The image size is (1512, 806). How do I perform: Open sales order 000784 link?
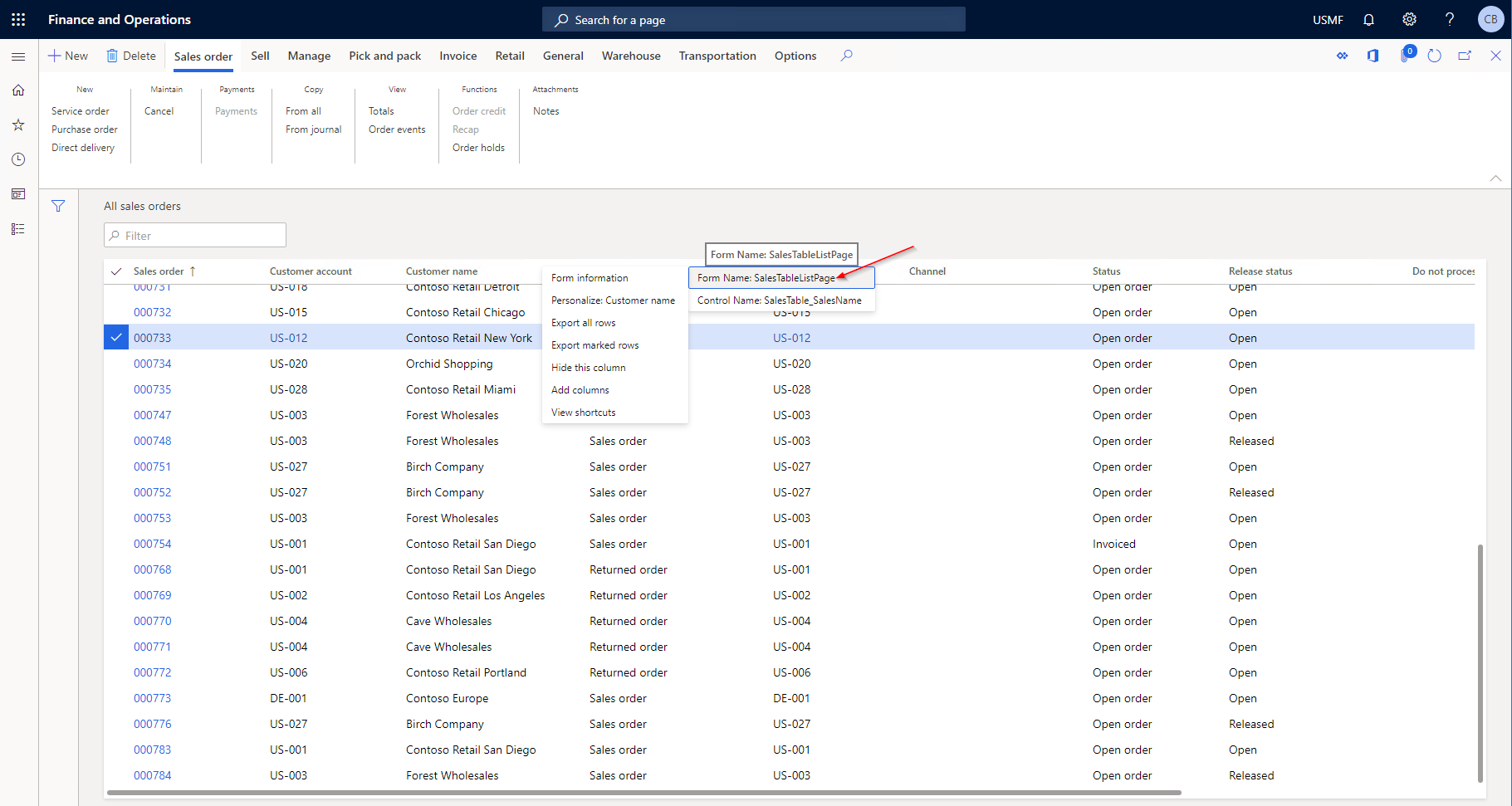[153, 775]
